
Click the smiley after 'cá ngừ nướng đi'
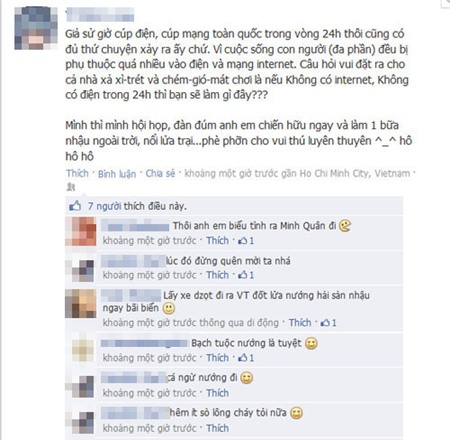click(247, 378)
